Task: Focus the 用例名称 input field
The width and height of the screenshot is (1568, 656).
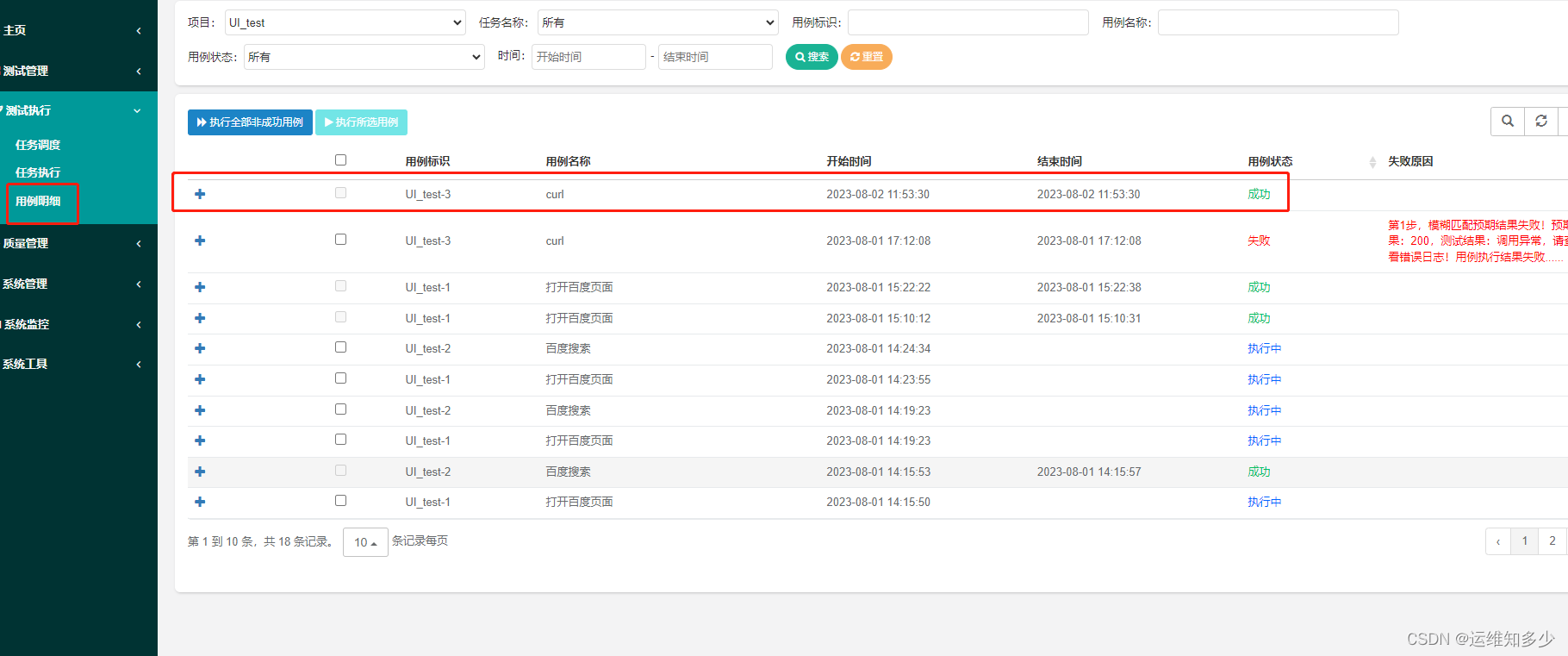Action: [1279, 22]
